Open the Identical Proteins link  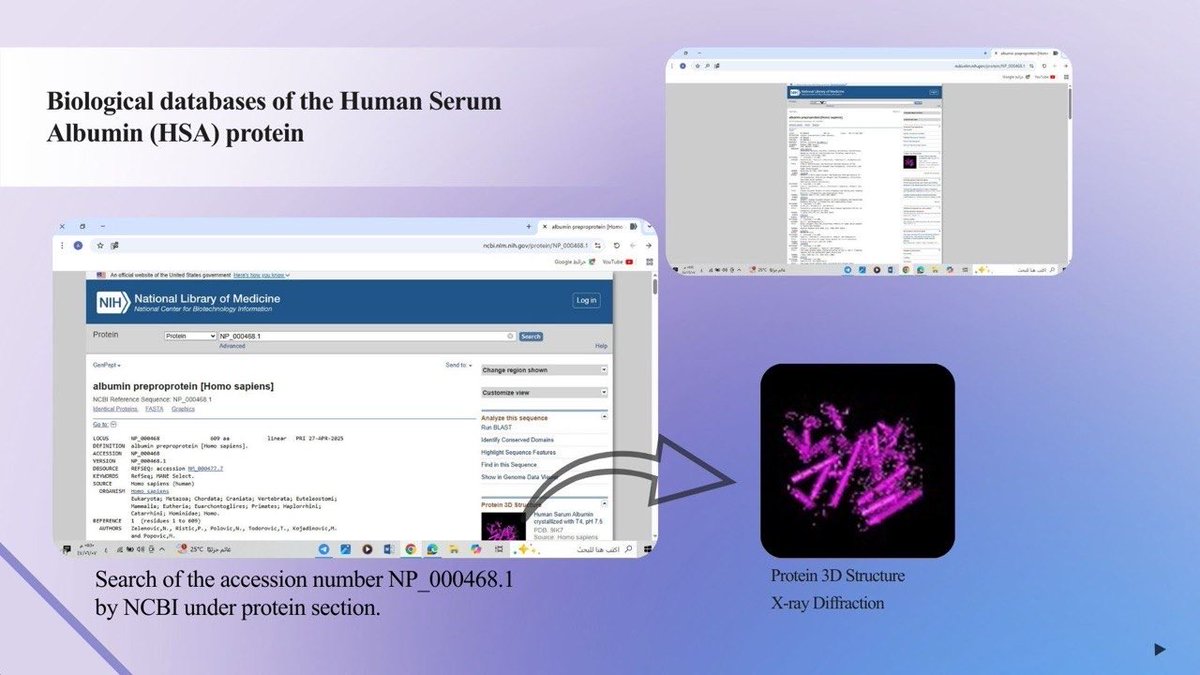[x=115, y=409]
